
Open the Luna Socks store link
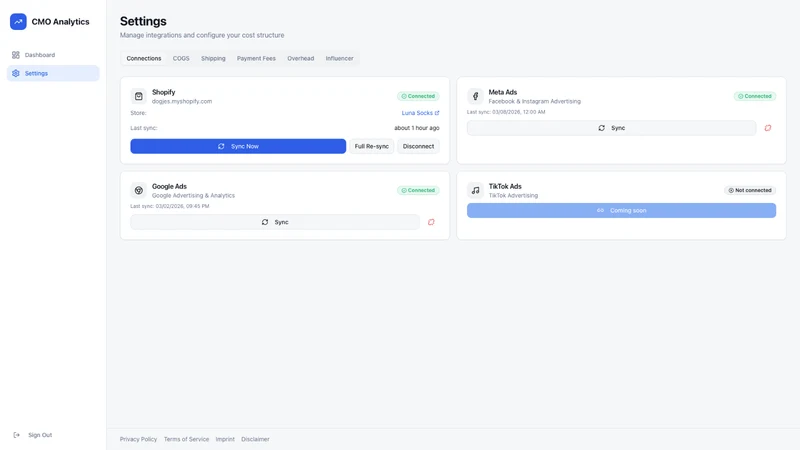pos(420,113)
